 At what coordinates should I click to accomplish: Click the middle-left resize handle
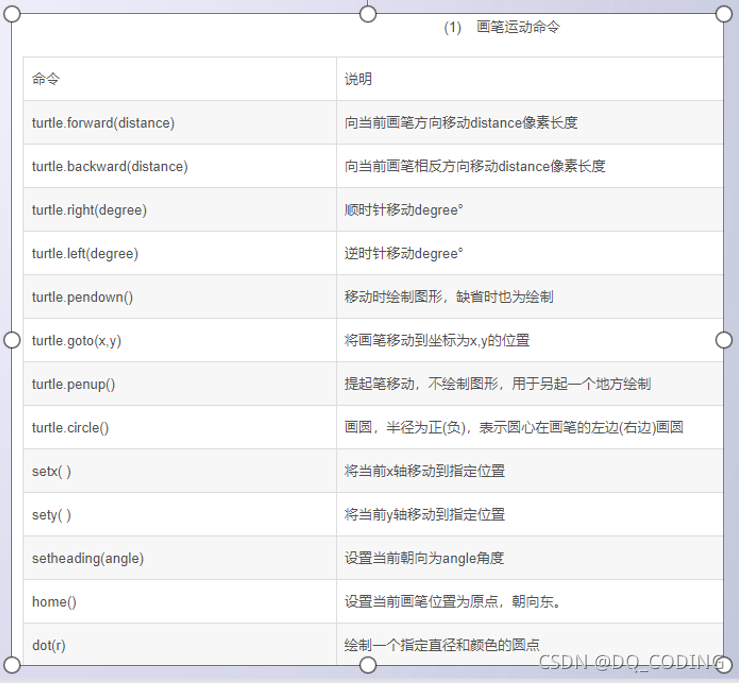tap(12, 340)
